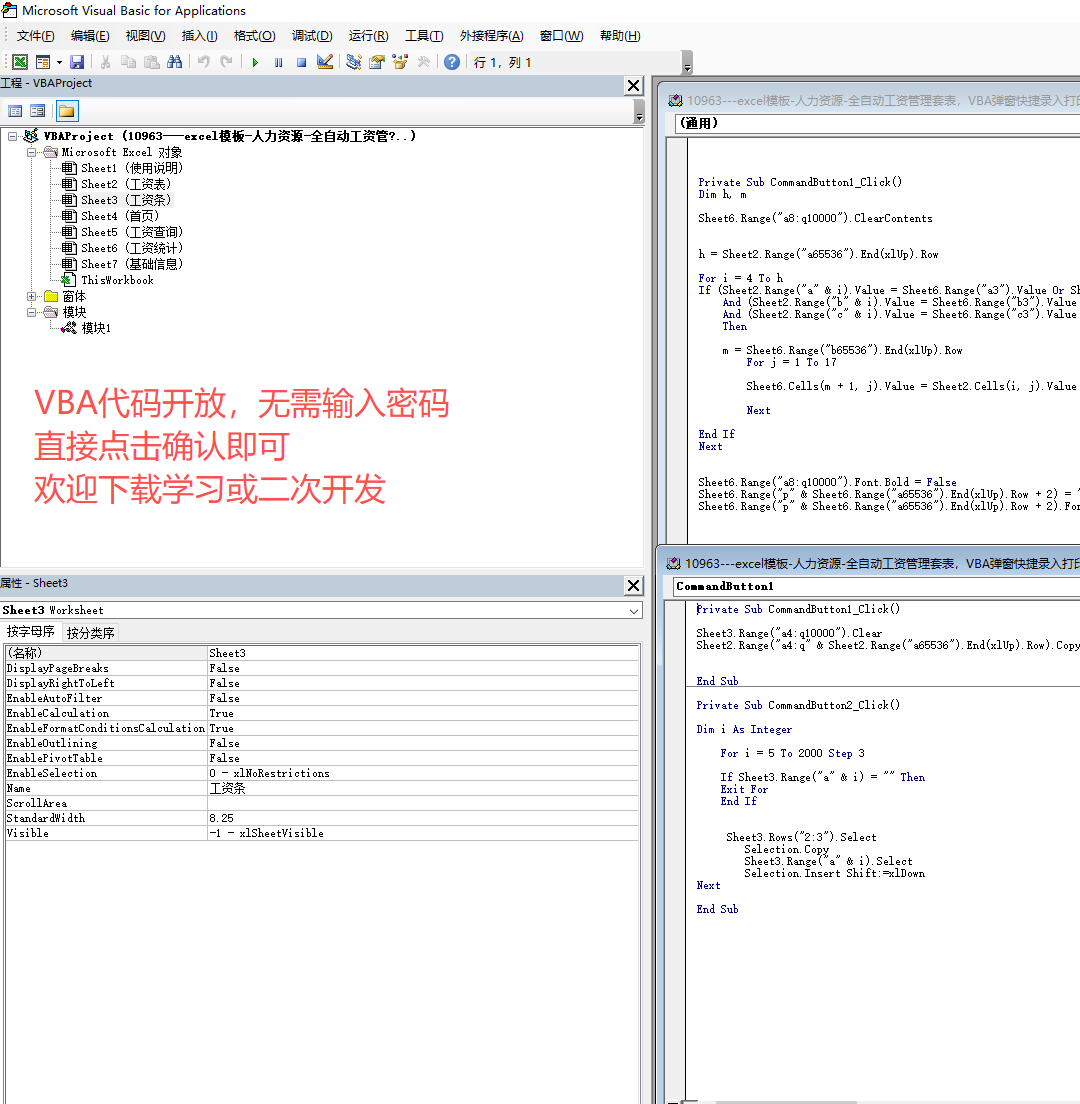The image size is (1080, 1104).
Task: Save the workbook with the floppy disk icon
Action: pos(77,62)
